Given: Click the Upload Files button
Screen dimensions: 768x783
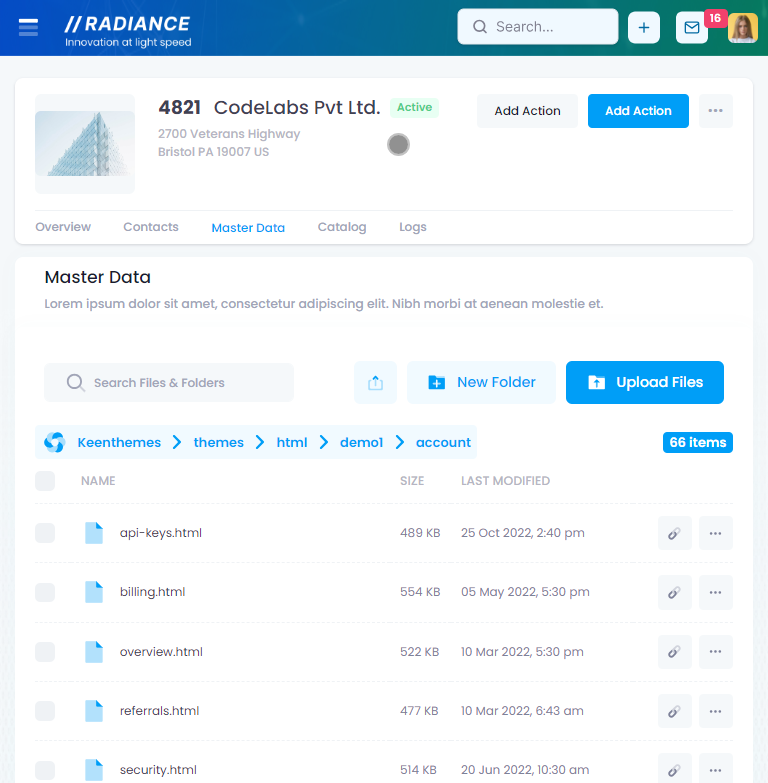Looking at the screenshot, I should click(644, 383).
